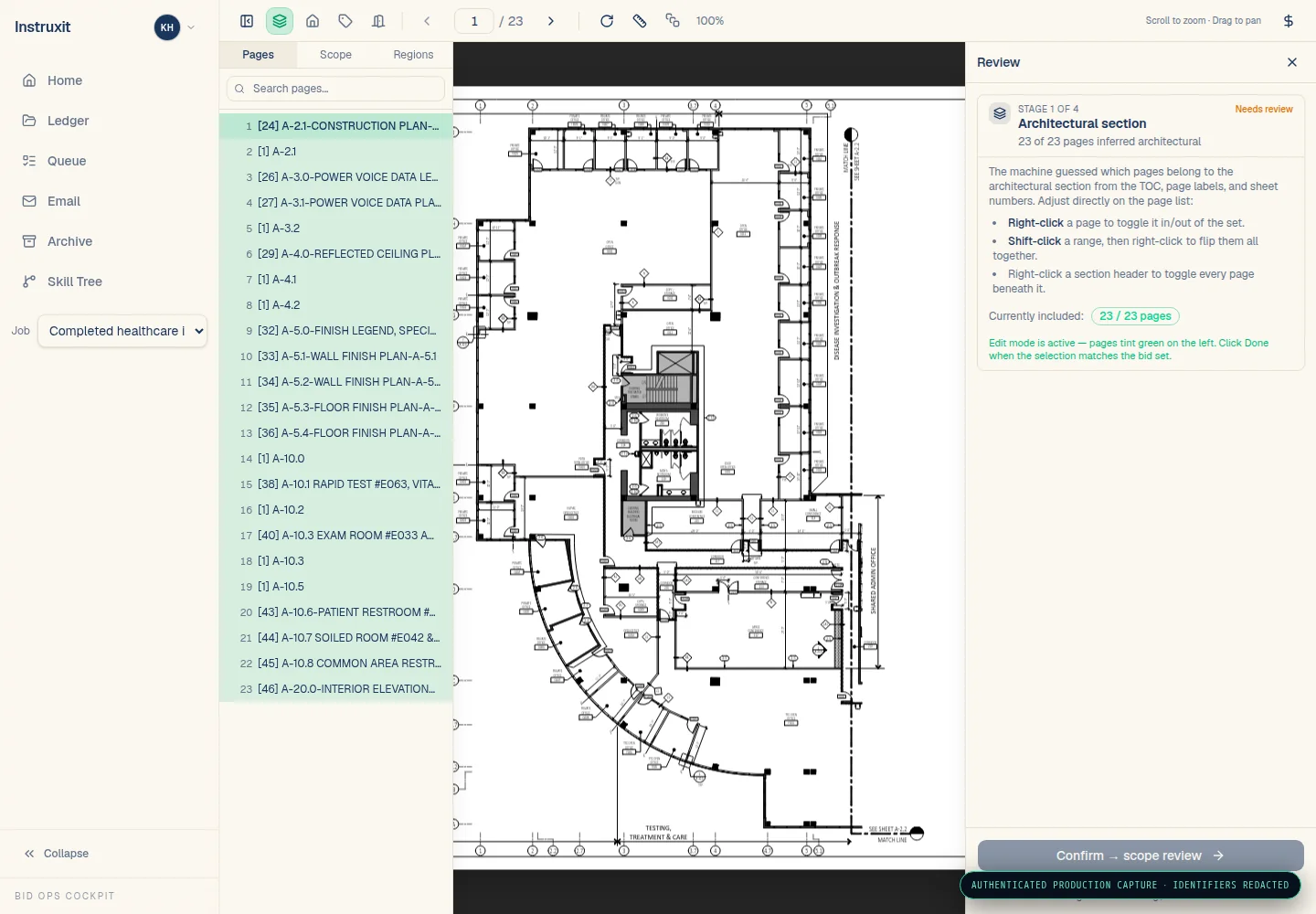Click the tag icon in the toolbar
Image resolution: width=1316 pixels, height=914 pixels.
tap(345, 21)
